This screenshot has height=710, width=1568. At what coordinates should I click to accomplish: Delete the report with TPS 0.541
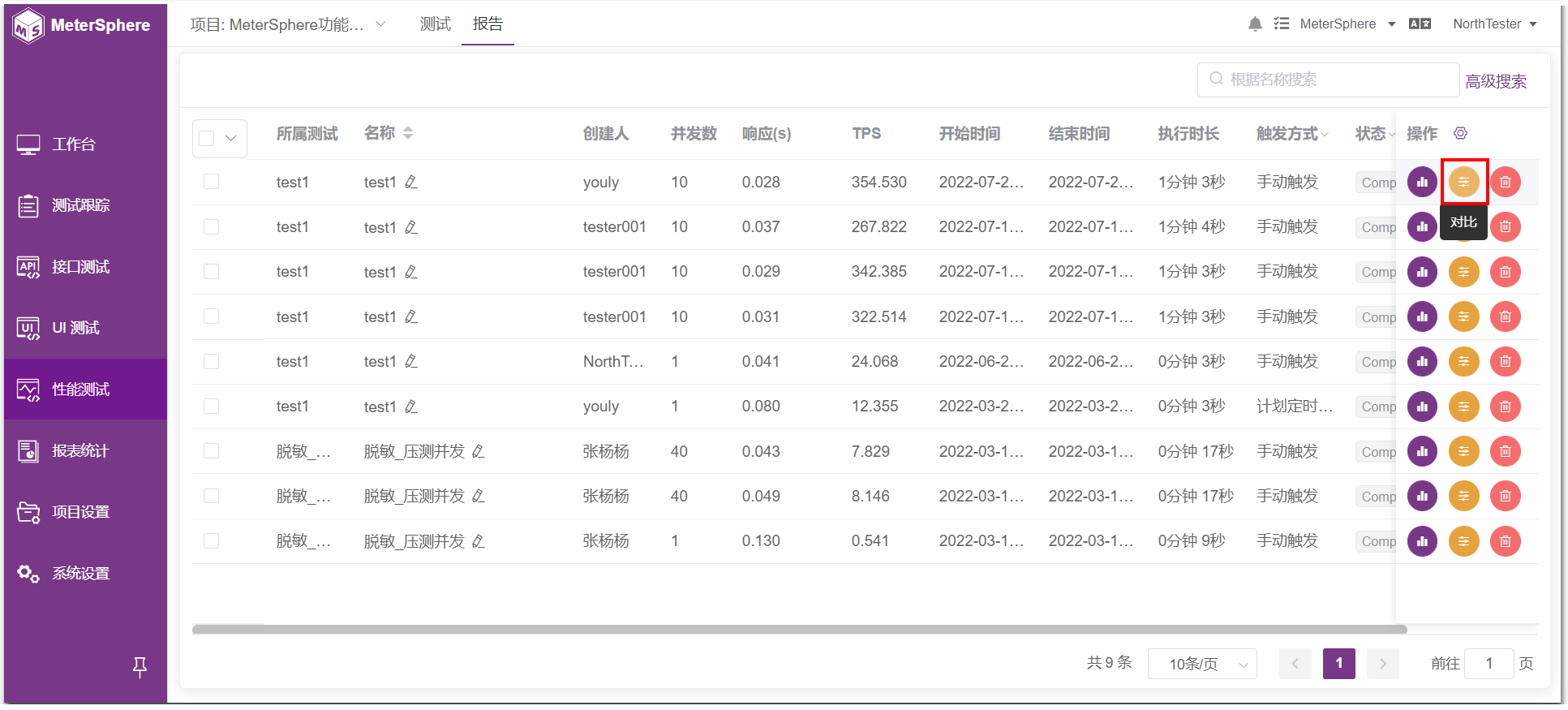pos(1506,541)
